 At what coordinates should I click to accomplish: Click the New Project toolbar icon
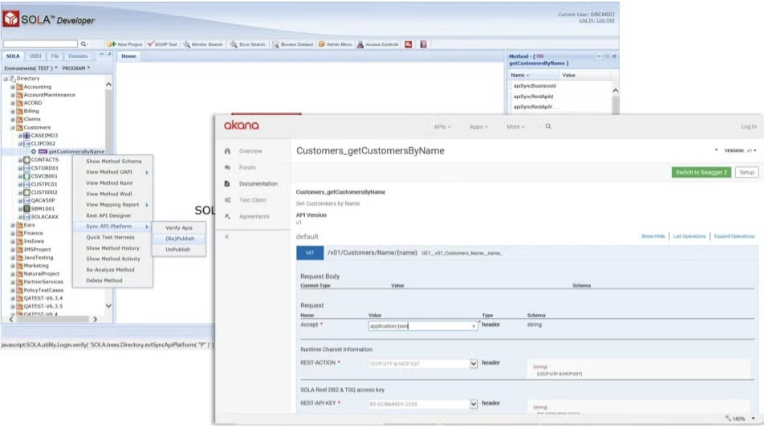point(112,44)
